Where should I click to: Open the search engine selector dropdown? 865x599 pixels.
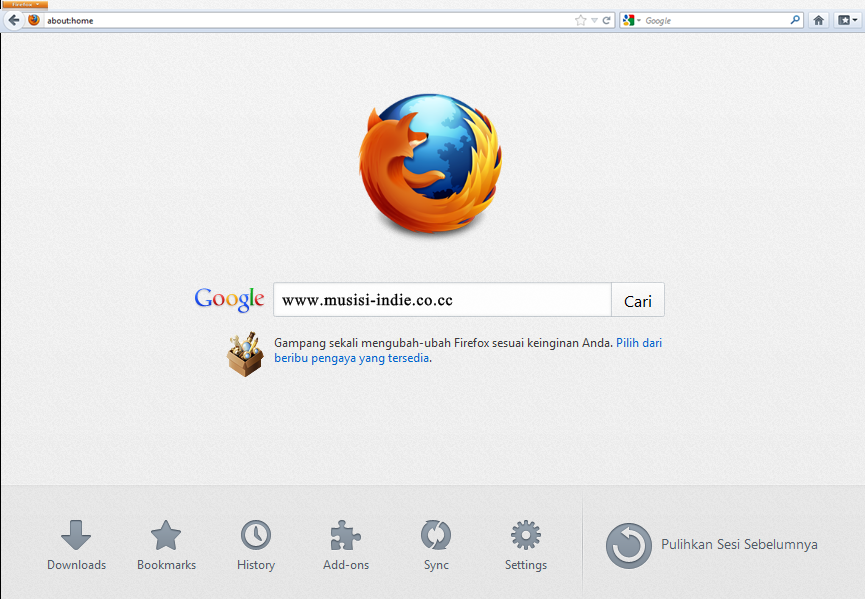click(631, 20)
